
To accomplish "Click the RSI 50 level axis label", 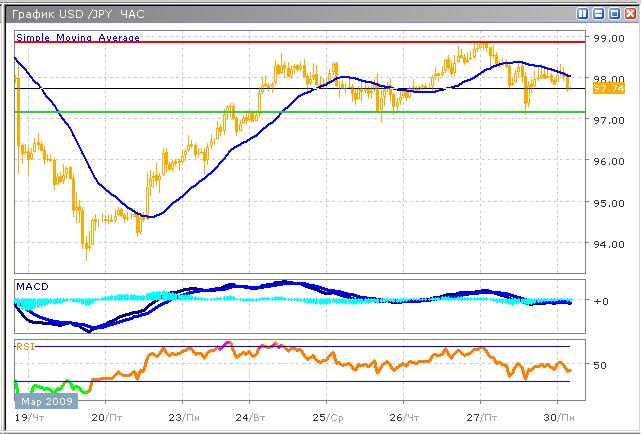I will (x=601, y=365).
